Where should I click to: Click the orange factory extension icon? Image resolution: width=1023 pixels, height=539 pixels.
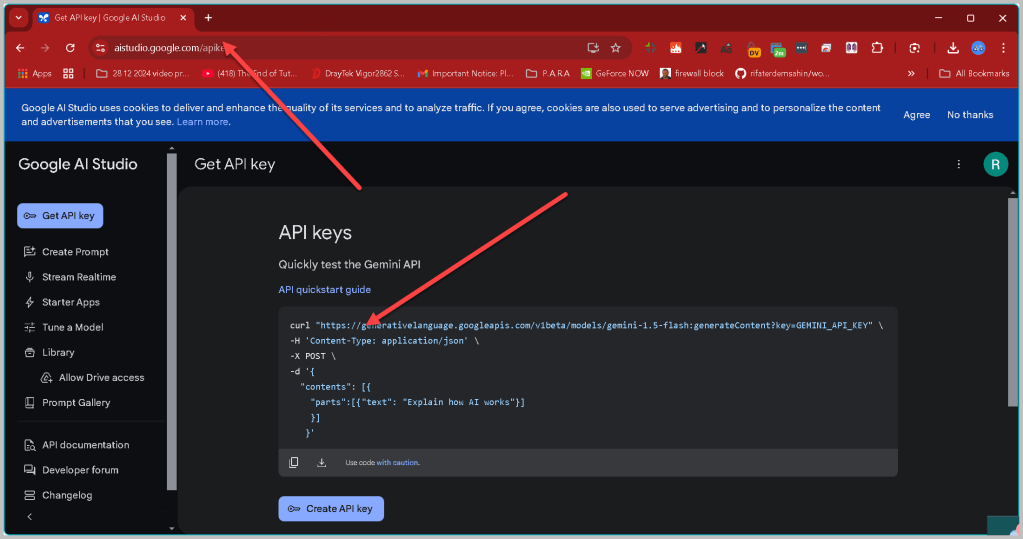coord(676,48)
